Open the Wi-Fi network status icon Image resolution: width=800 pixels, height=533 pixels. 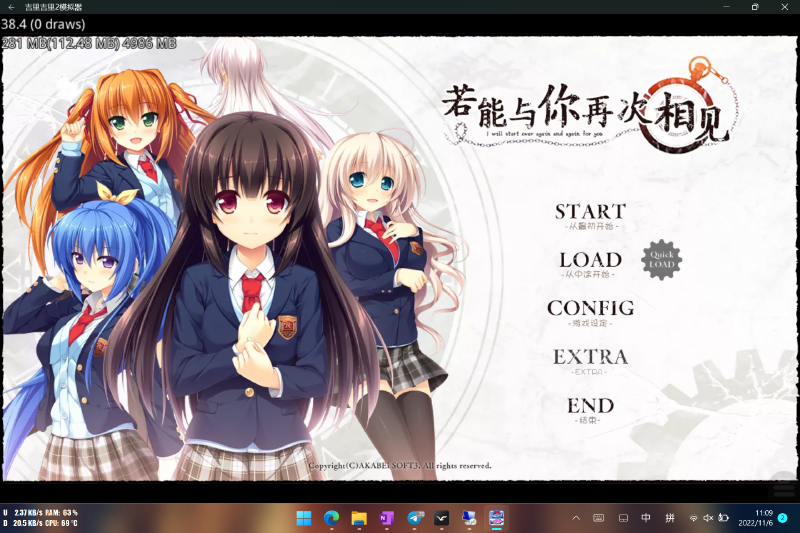[x=694, y=518]
